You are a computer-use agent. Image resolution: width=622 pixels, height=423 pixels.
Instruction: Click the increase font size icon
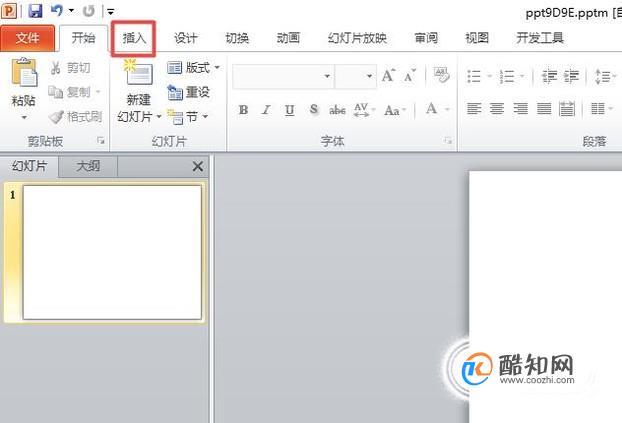tap(388, 75)
